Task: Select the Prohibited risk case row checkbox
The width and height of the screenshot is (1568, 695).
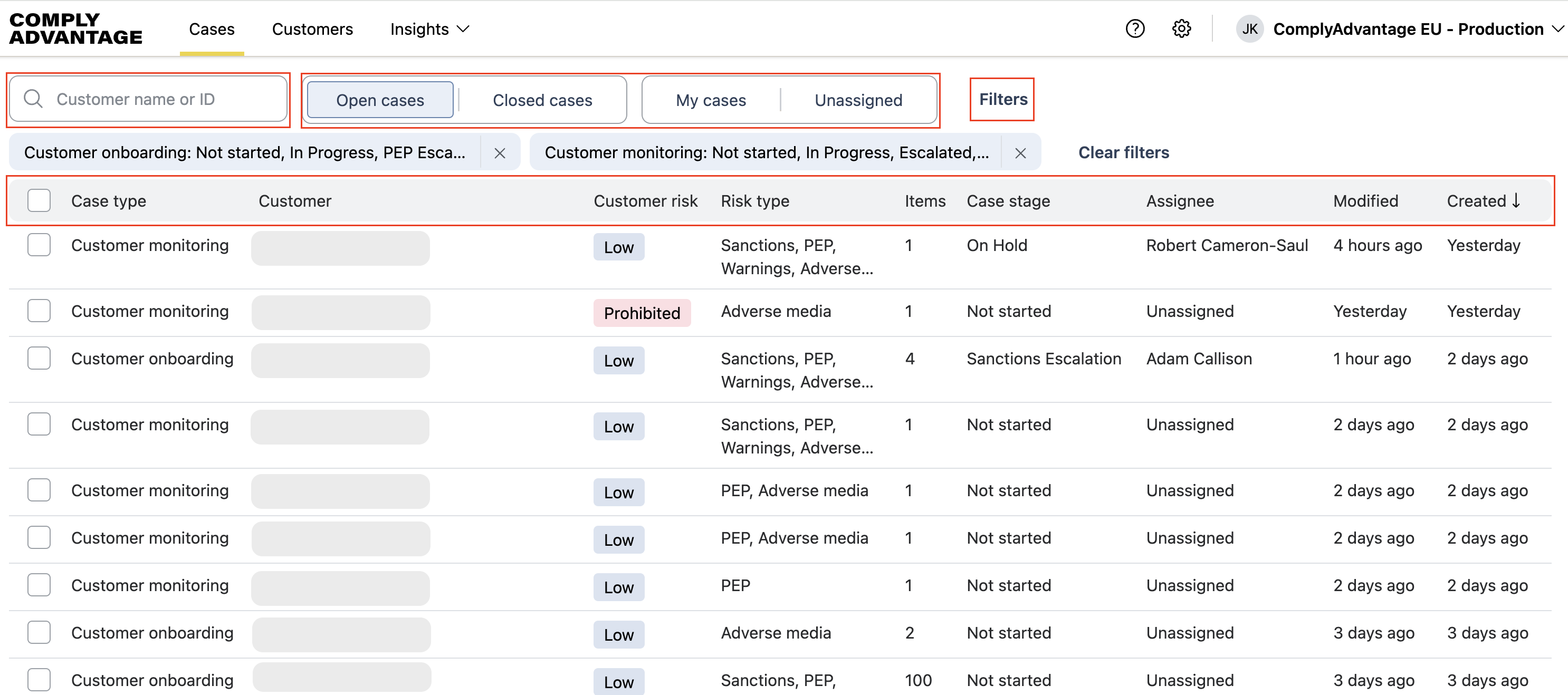Action: [39, 311]
